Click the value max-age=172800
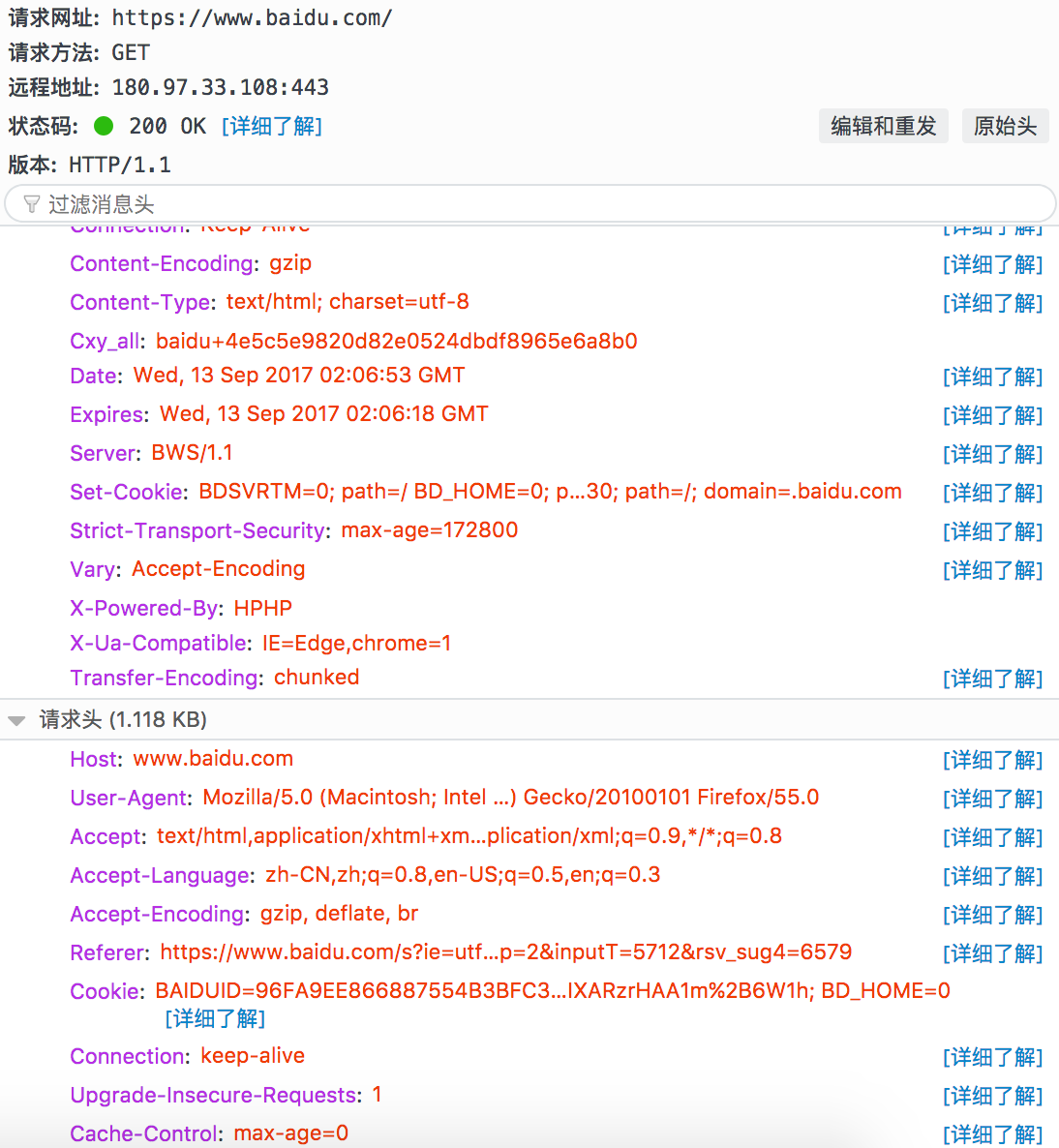The height and width of the screenshot is (1148, 1059). pyautogui.click(x=430, y=530)
